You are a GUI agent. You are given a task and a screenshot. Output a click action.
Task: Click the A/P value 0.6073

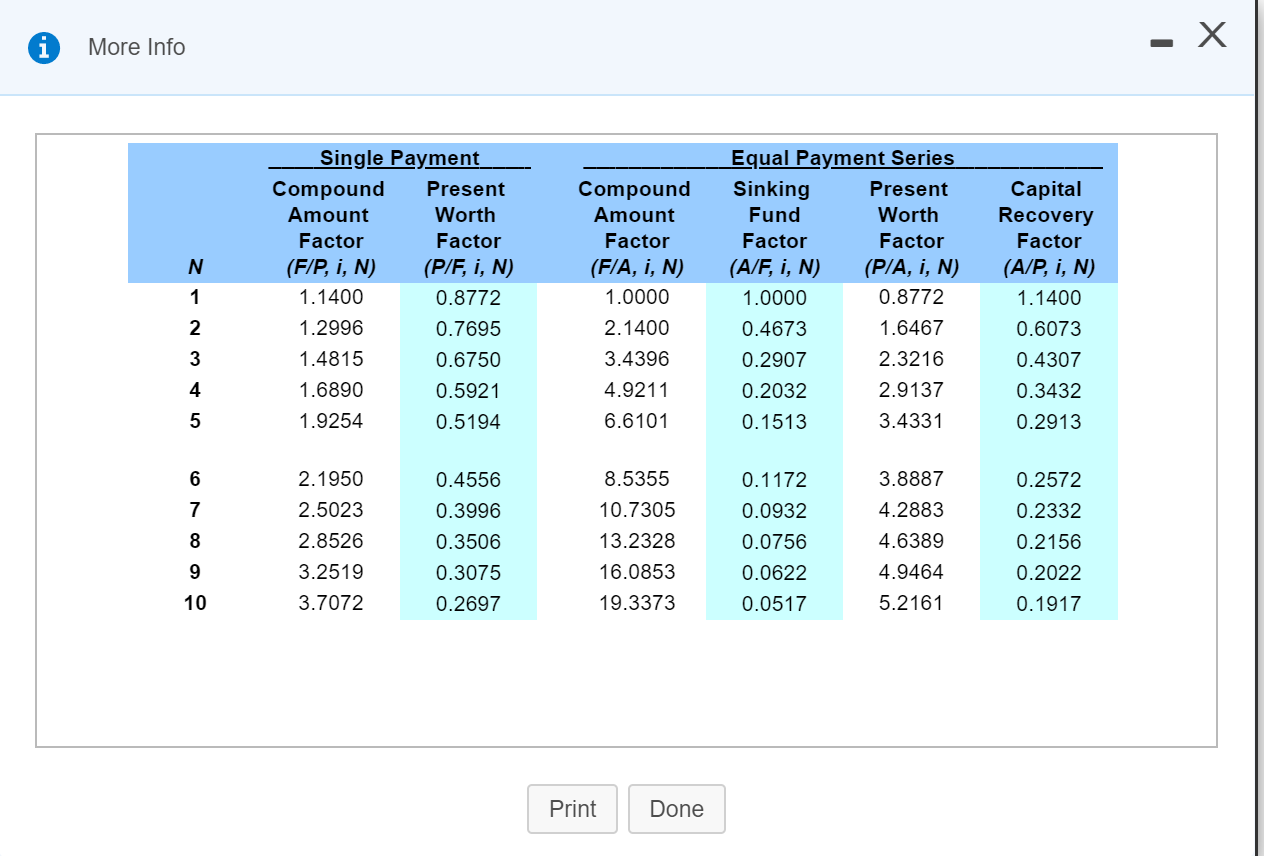[1046, 328]
